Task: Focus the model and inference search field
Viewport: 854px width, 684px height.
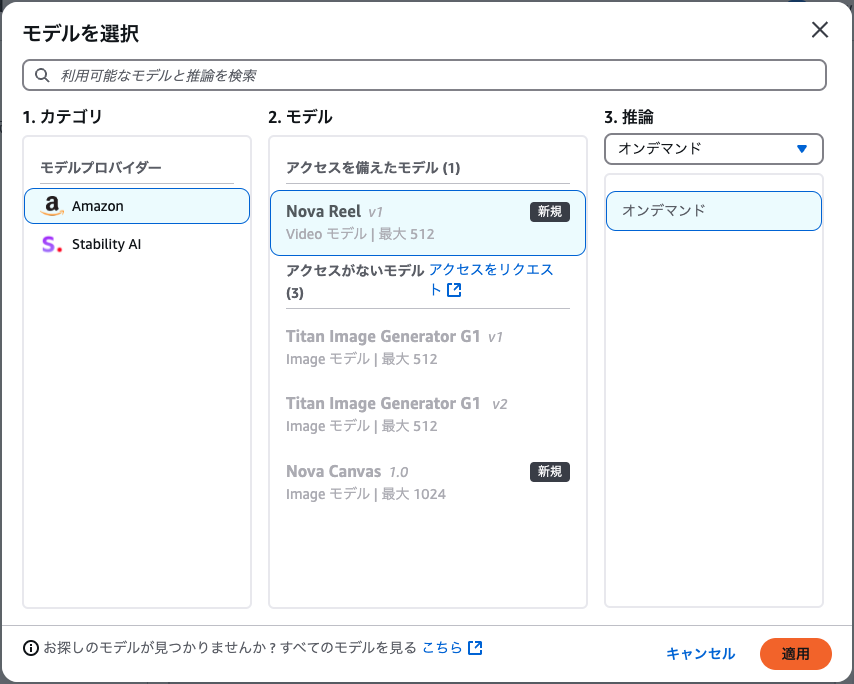Action: tap(424, 75)
